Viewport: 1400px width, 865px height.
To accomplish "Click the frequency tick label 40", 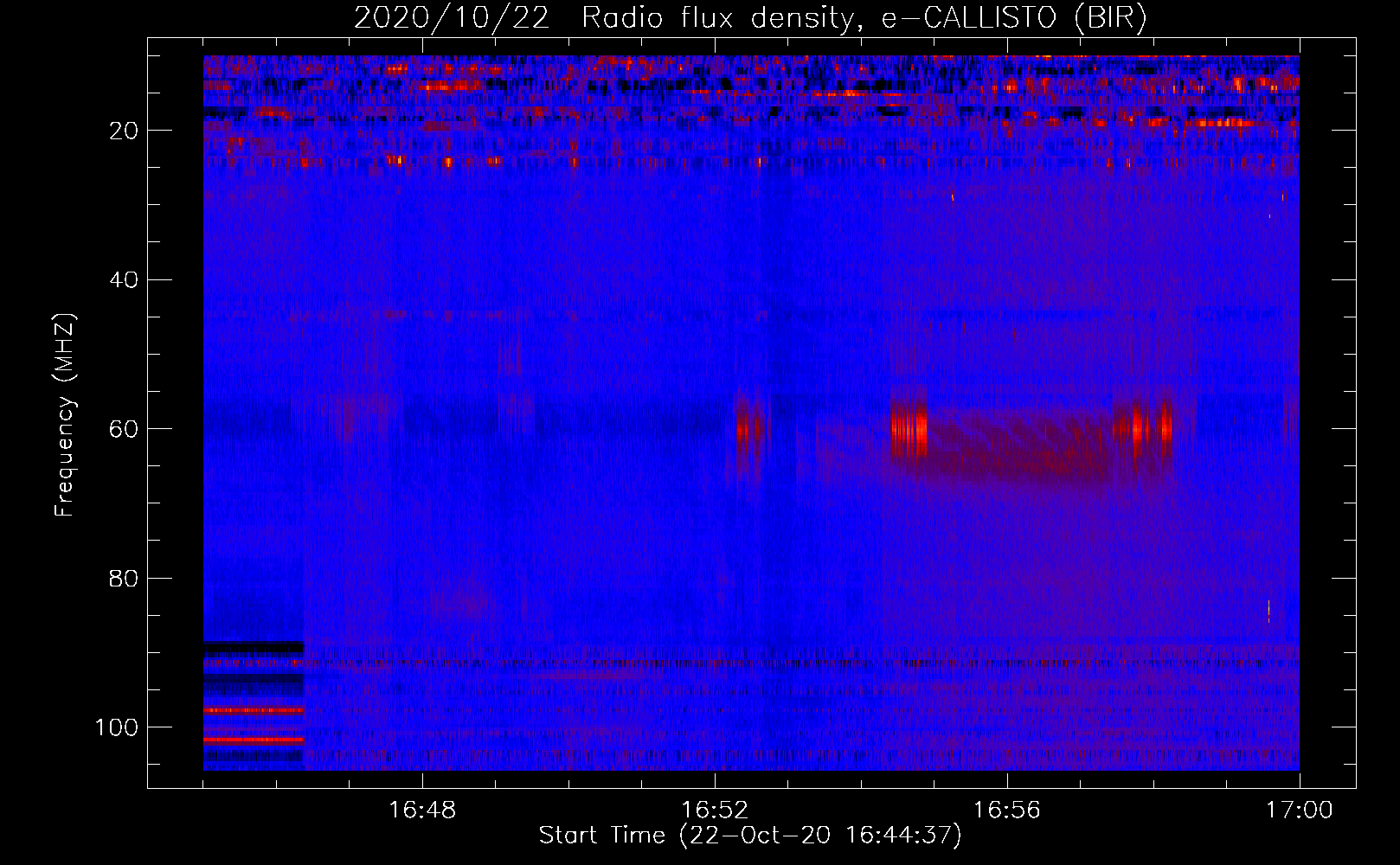I will pos(124,280).
